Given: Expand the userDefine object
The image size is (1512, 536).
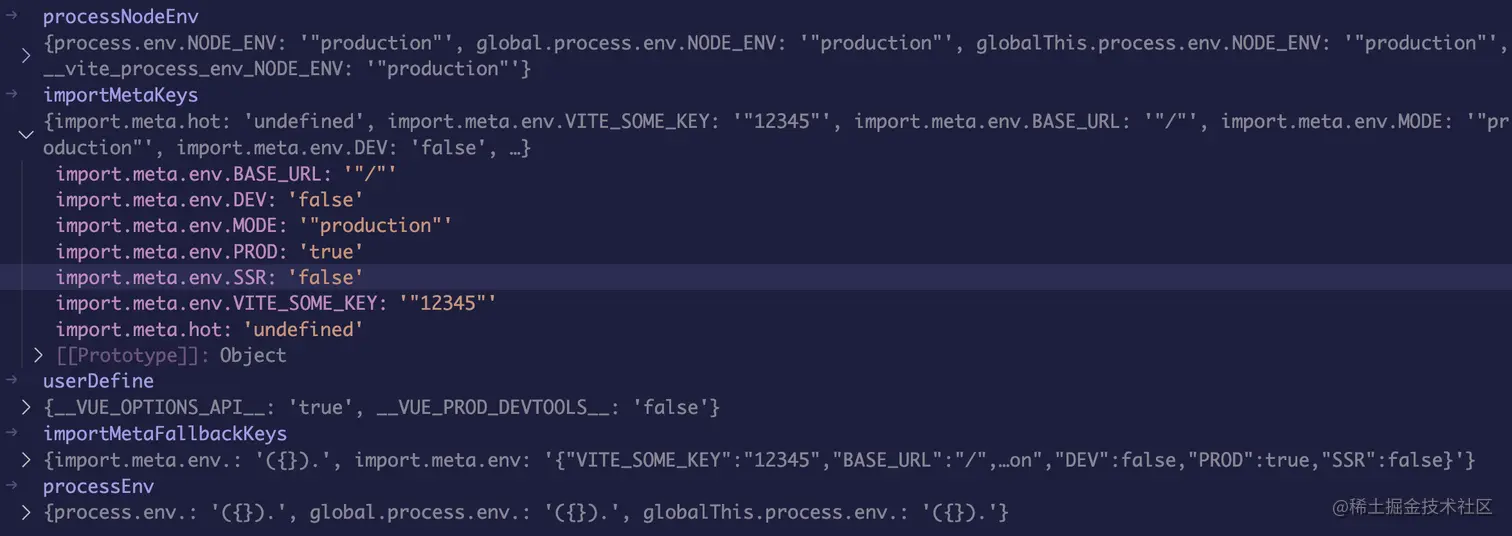Looking at the screenshot, I should 26,408.
